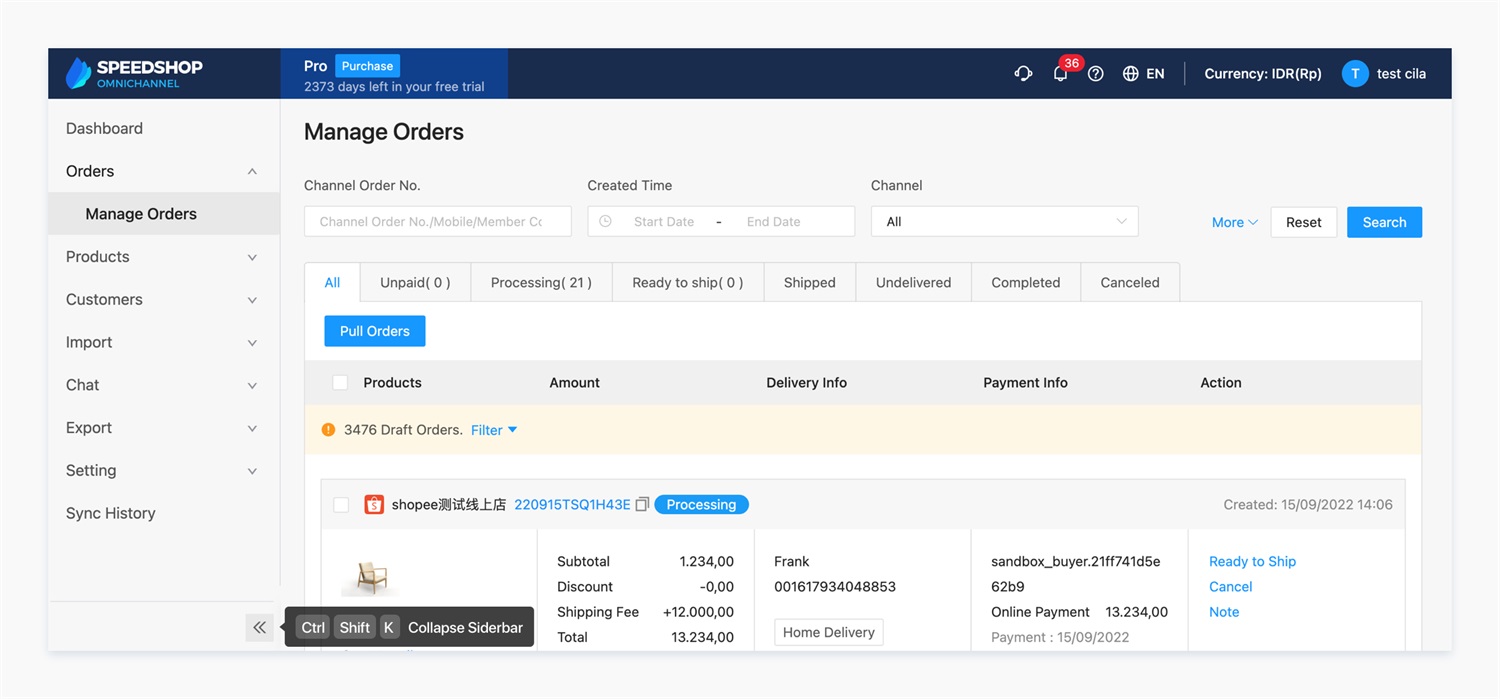Click the SpeedShop Omnichannel logo
The height and width of the screenshot is (699, 1500).
point(135,73)
